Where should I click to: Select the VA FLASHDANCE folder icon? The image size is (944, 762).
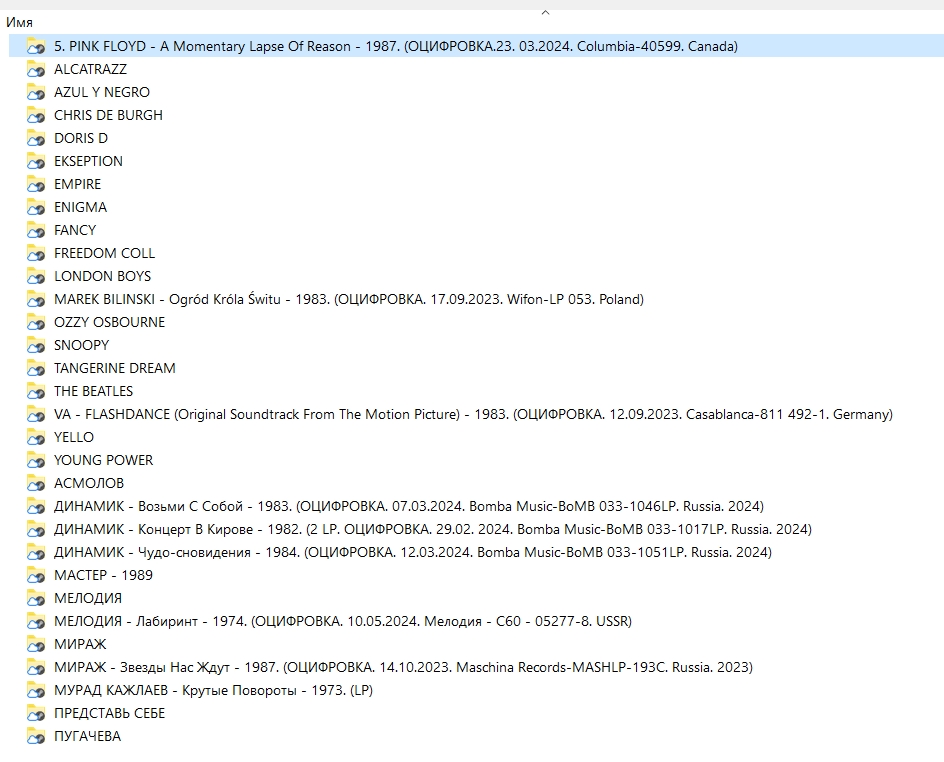point(36,414)
